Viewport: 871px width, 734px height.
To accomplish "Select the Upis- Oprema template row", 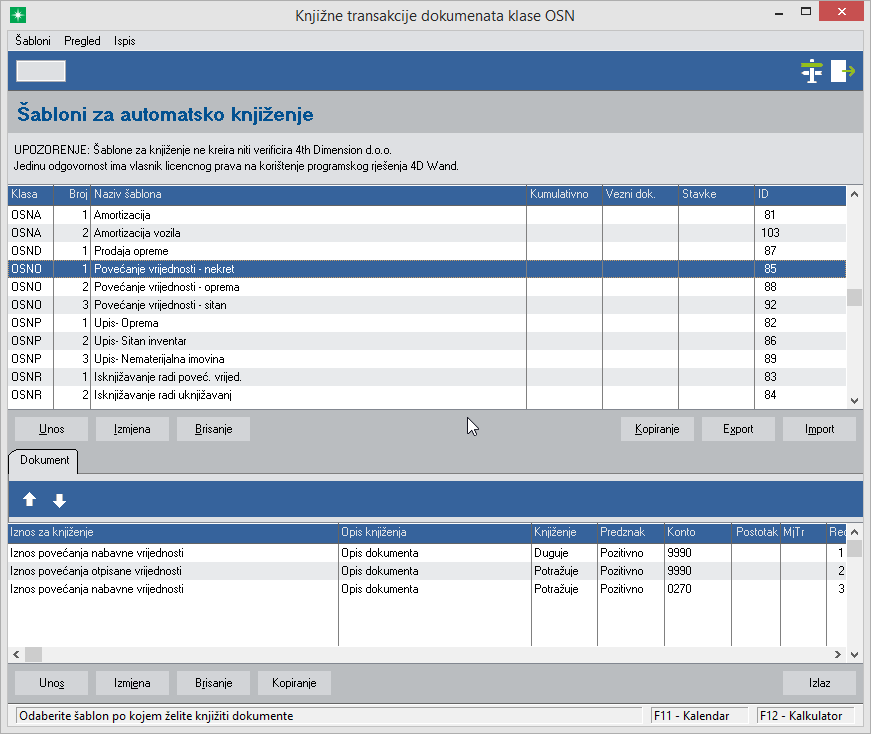I will 427,323.
